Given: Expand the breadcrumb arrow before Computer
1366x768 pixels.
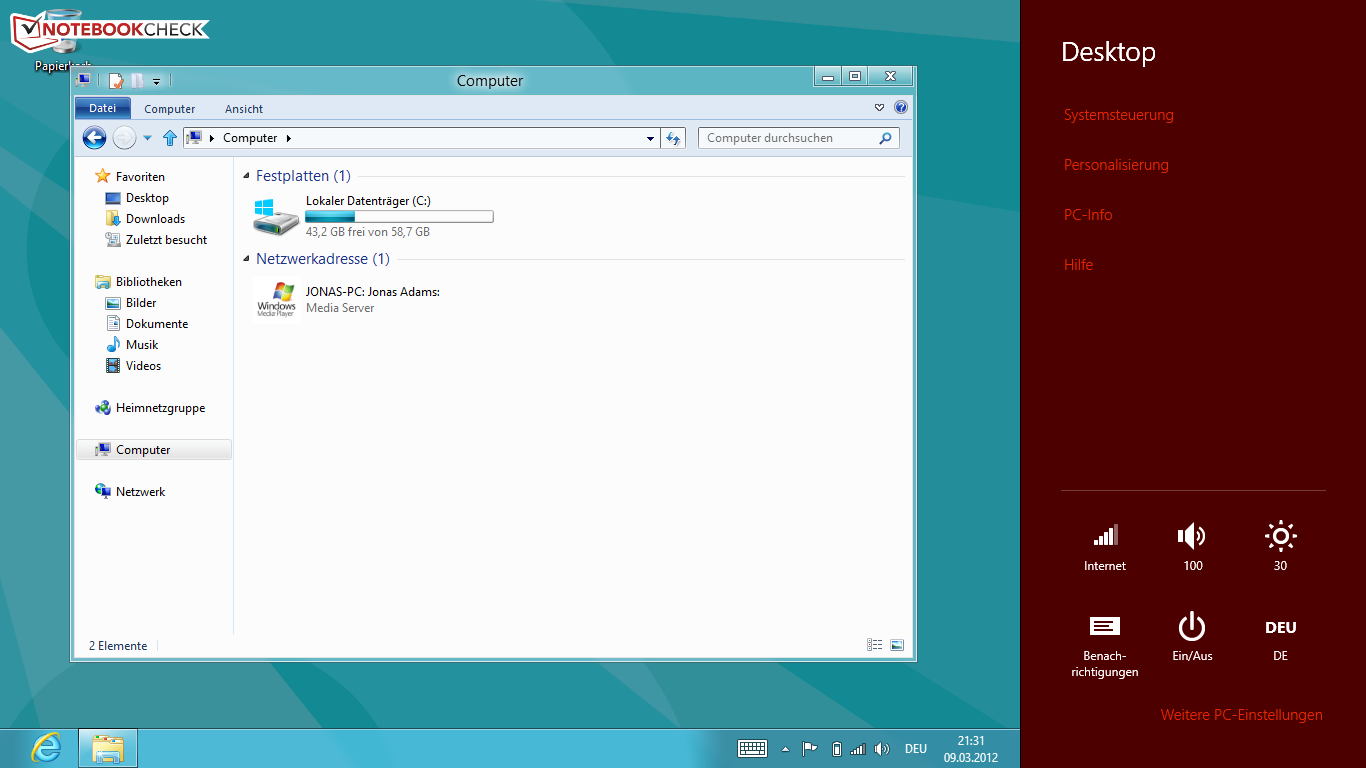Looking at the screenshot, I should pyautogui.click(x=212, y=139).
